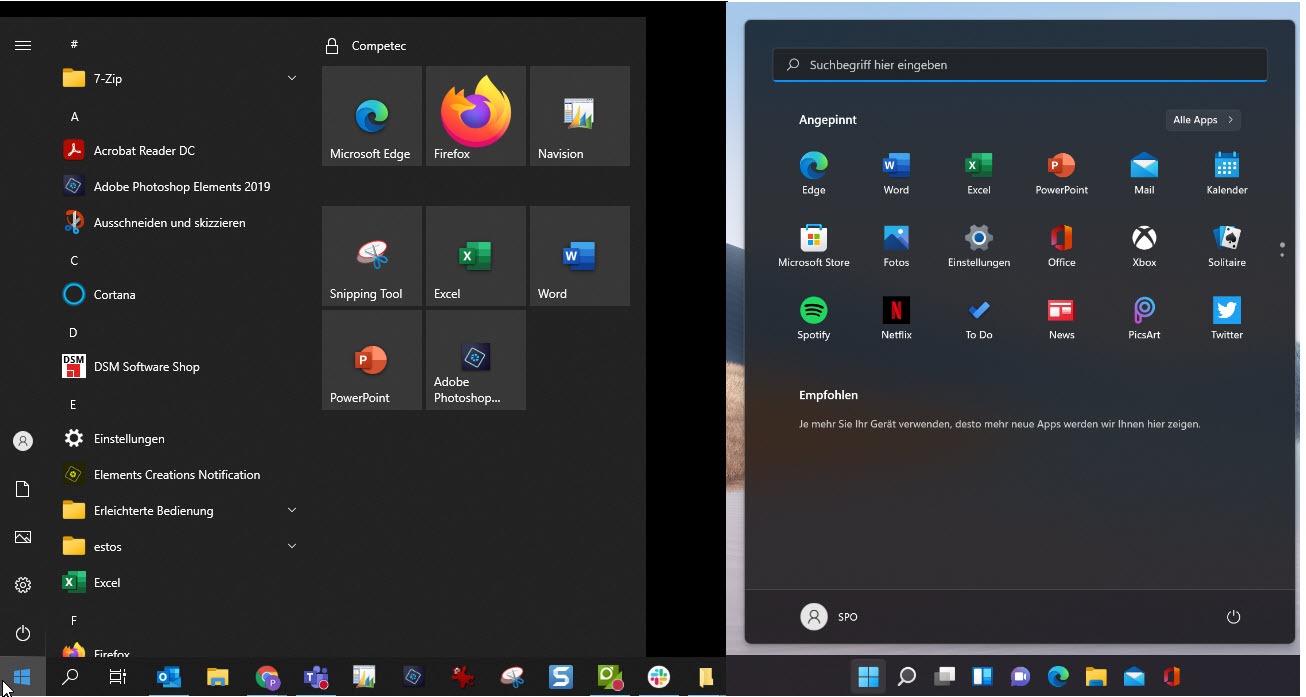The width and height of the screenshot is (1306, 697).
Task: Launch PicsArt from pinned apps
Action: click(1144, 319)
